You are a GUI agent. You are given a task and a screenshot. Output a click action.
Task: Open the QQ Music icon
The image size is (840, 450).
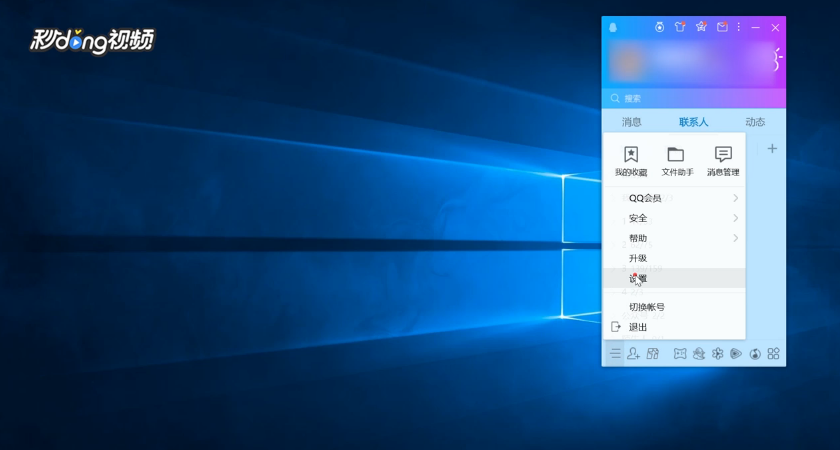755,354
